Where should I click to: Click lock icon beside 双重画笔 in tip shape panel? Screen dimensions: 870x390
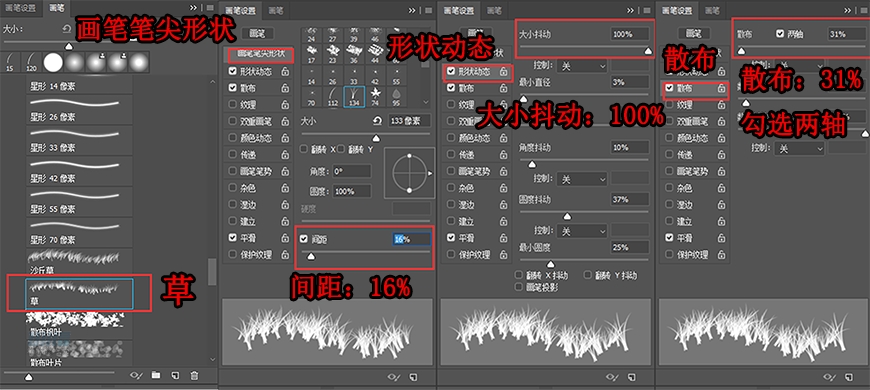coord(284,121)
